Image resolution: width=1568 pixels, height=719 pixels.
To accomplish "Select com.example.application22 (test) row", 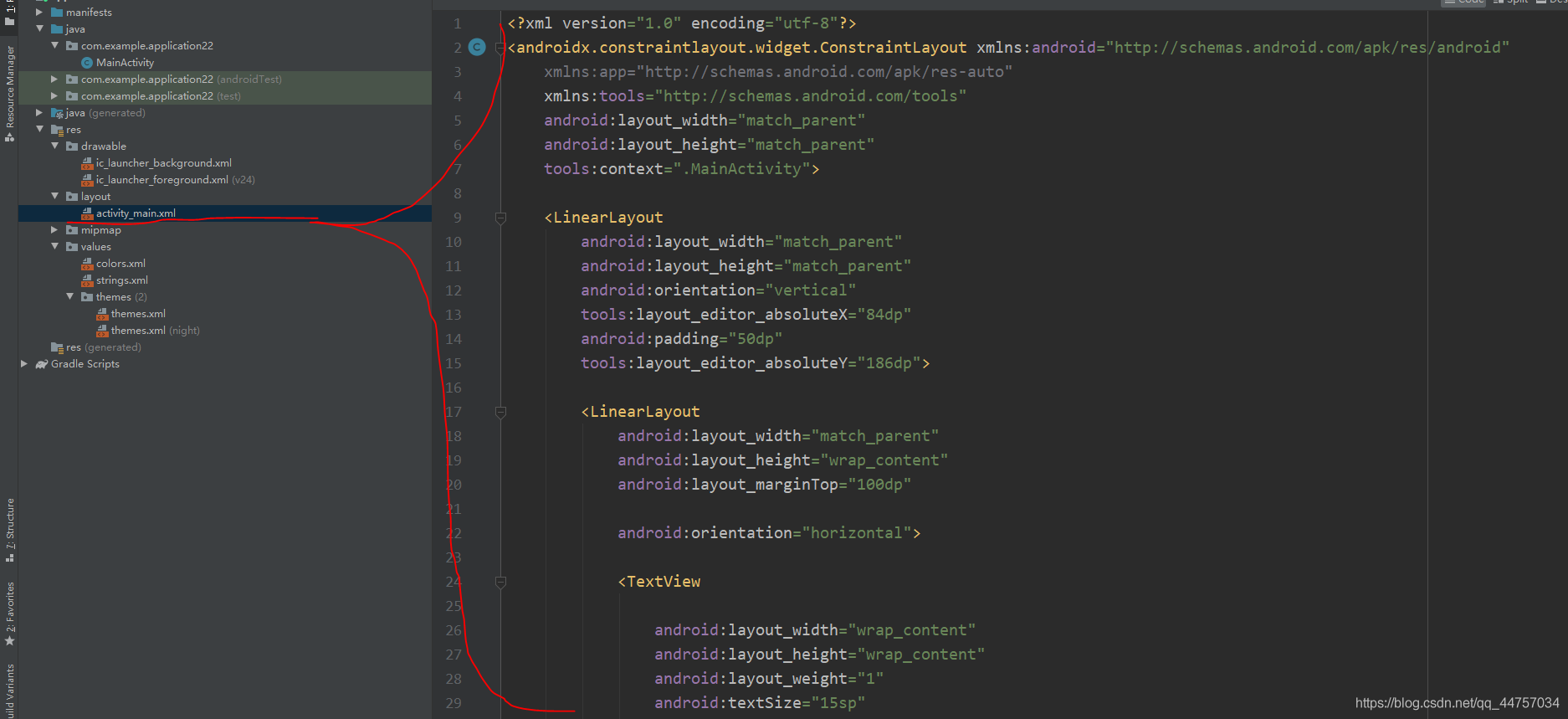I will 225,96.
